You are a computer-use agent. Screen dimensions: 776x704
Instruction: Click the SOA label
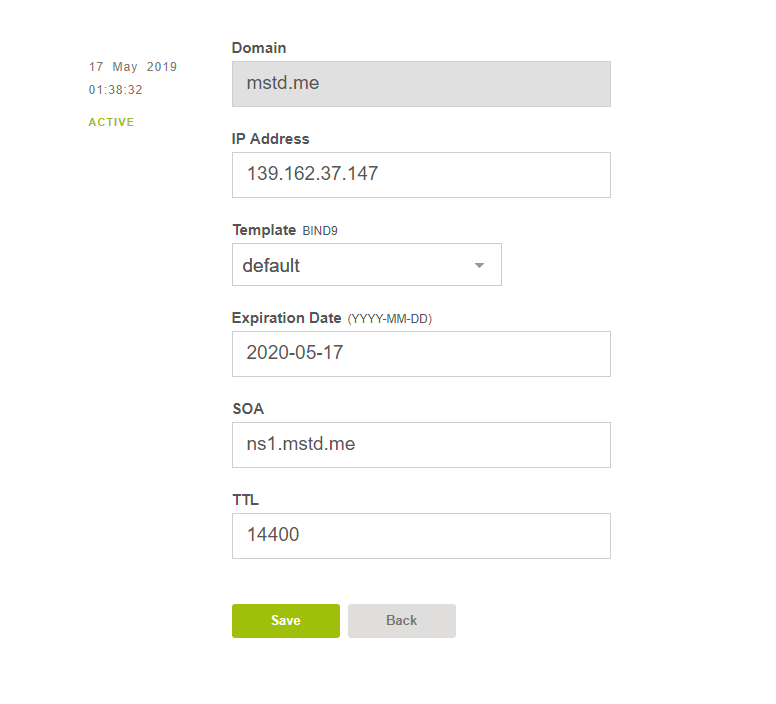[248, 409]
